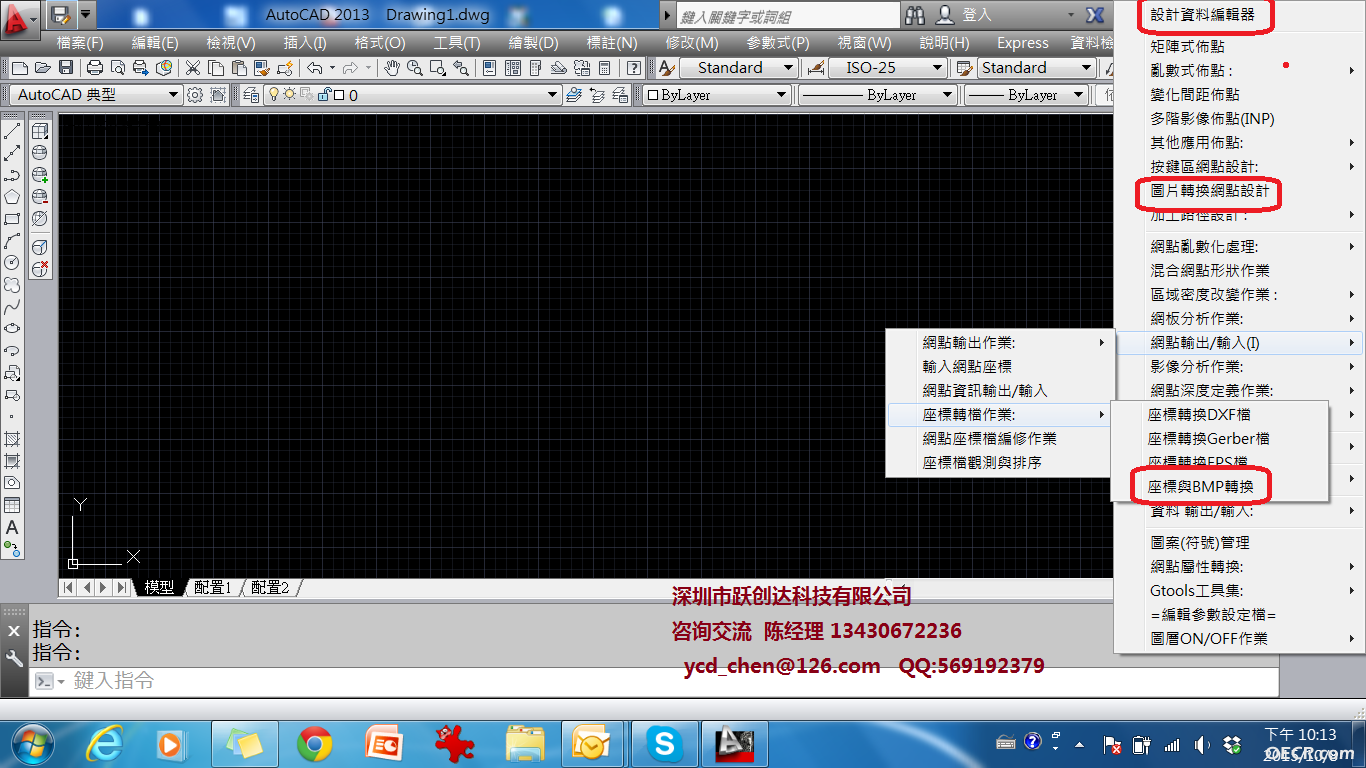Screen dimensions: 1366x768
Task: Open the Standard text style dropdown
Action: 789,68
